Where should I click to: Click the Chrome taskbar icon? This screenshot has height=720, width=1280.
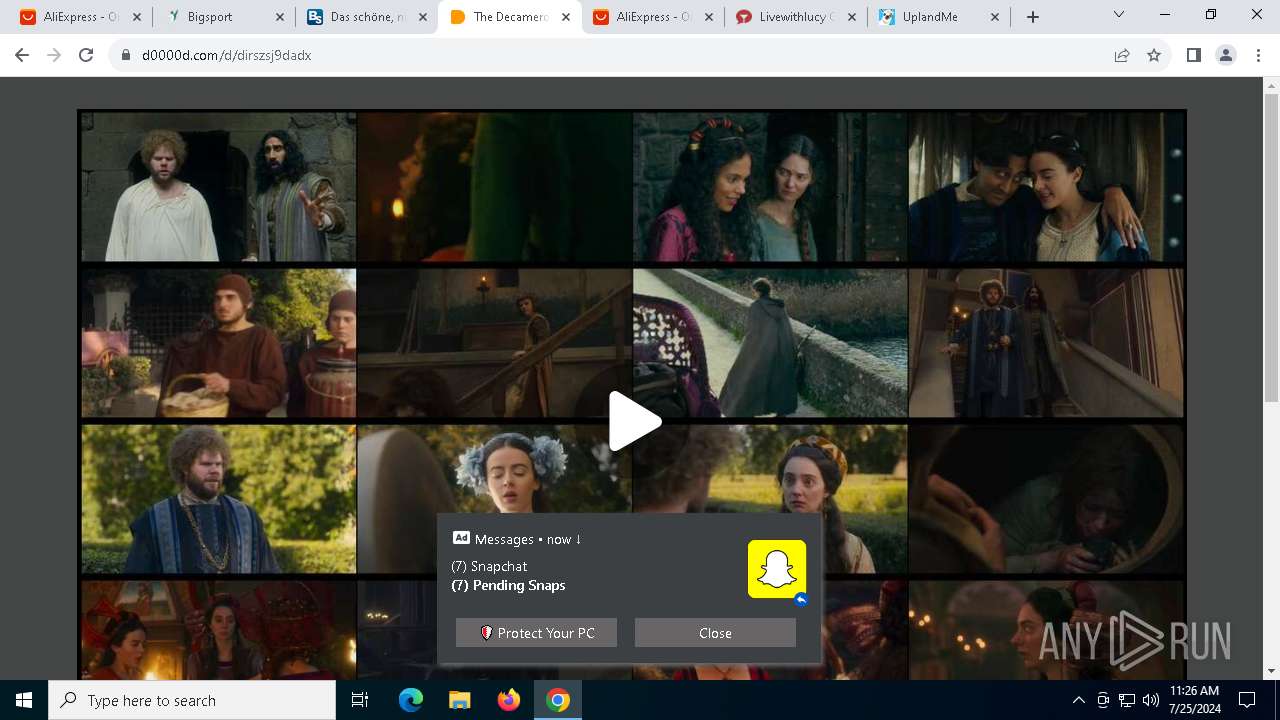pos(558,700)
